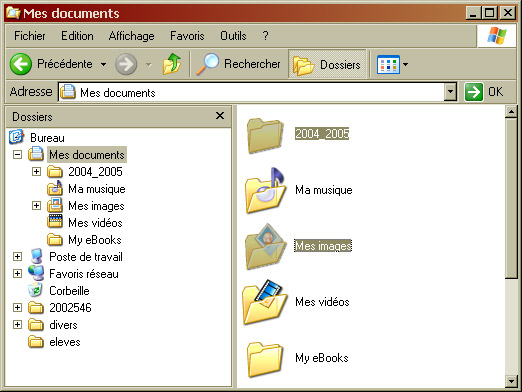Select the large Mes images folder icon

click(266, 247)
